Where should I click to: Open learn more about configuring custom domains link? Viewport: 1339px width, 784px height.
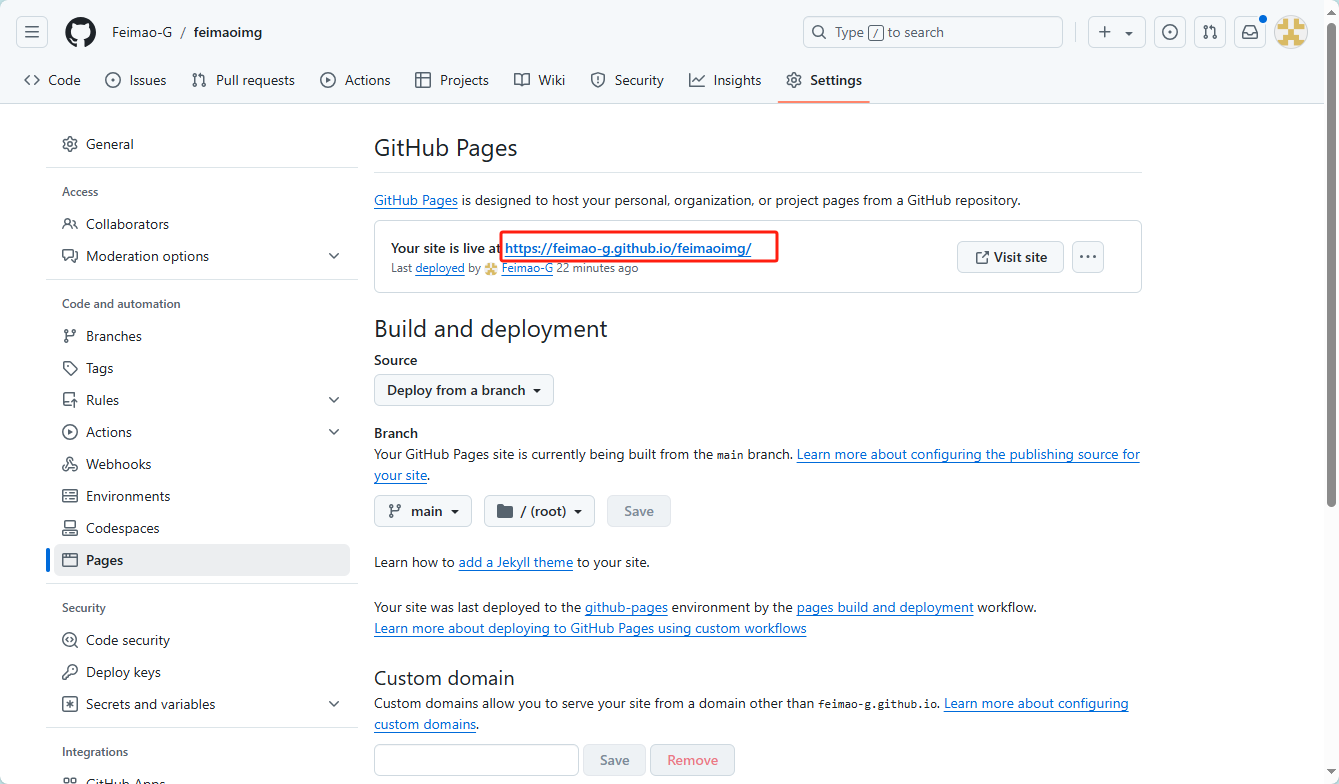1036,703
